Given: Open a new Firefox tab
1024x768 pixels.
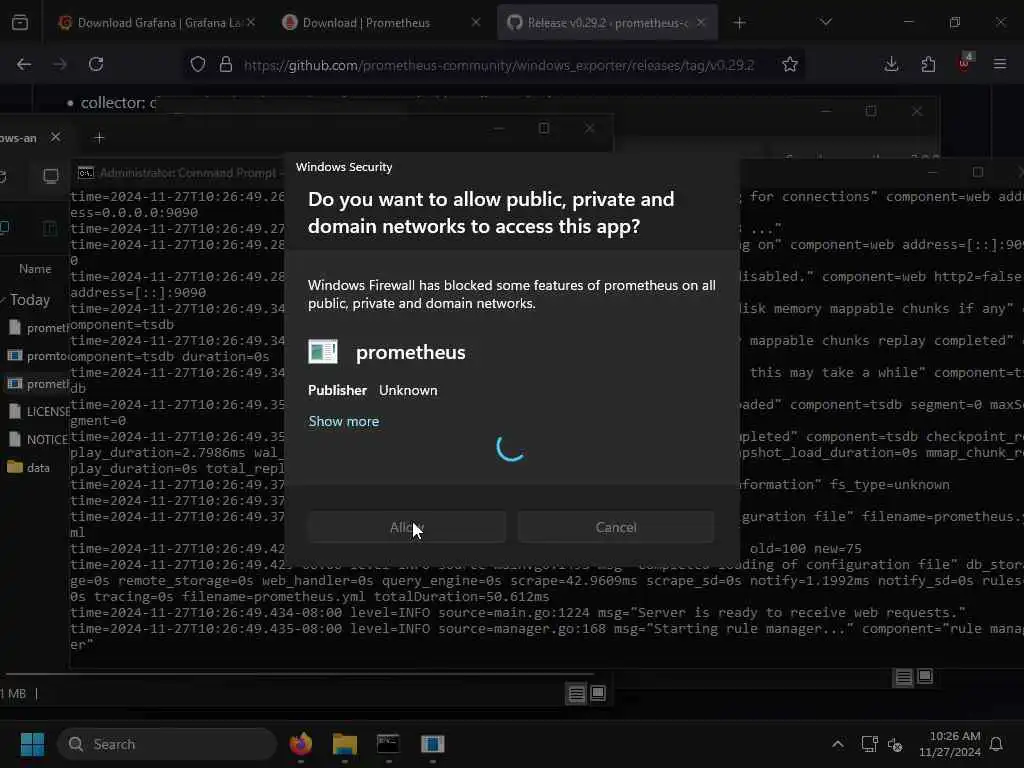Looking at the screenshot, I should 739,23.
